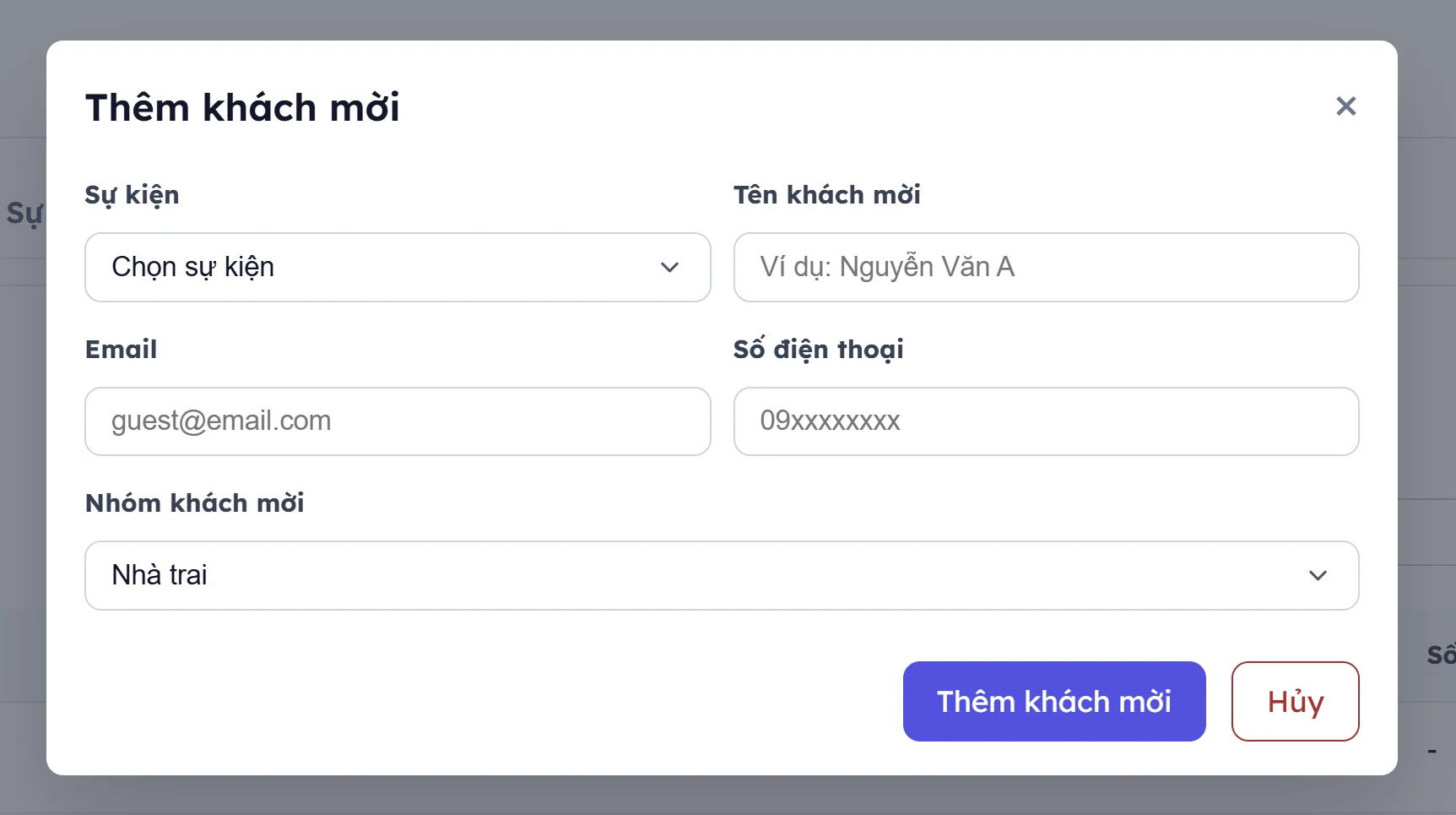Click the Tên khách mời field label
This screenshot has width=1456, height=815.
click(x=826, y=195)
